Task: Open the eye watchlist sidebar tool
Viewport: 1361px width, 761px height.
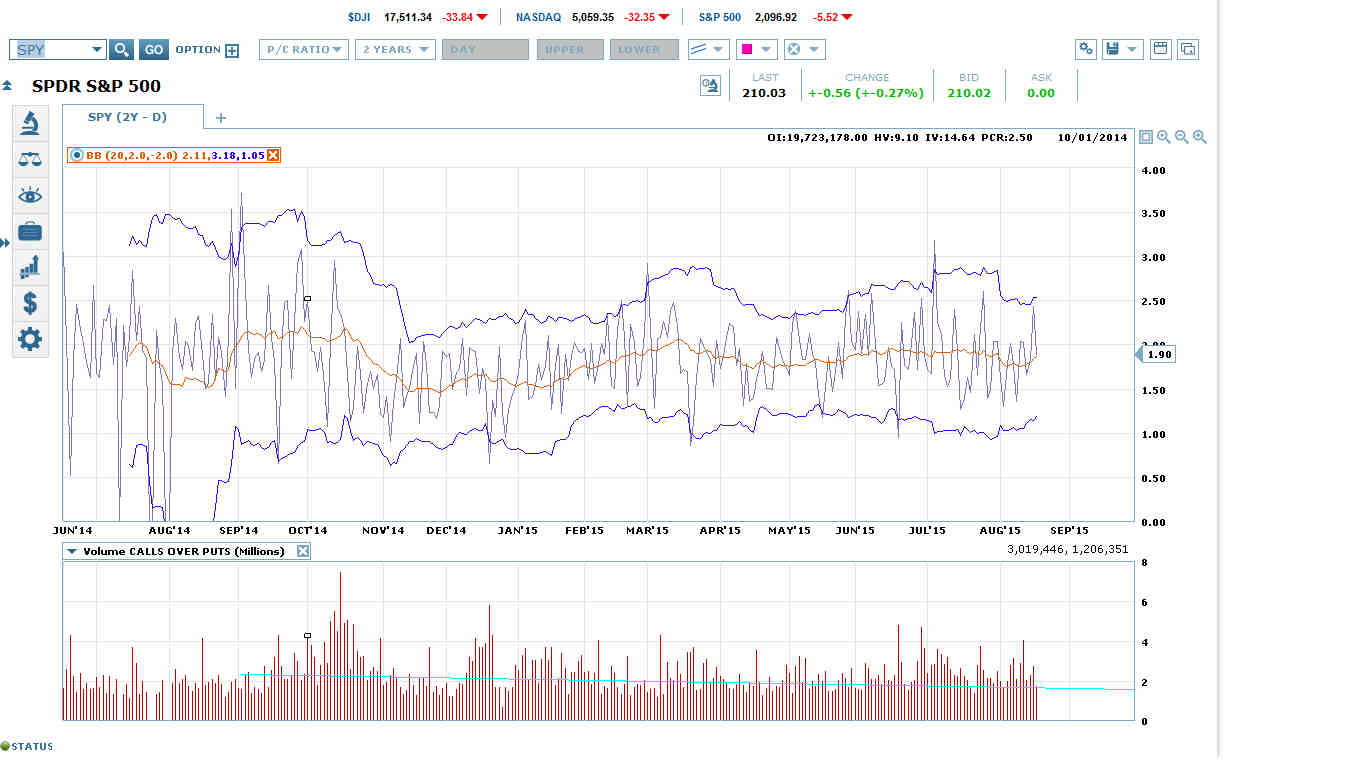Action: pos(30,196)
